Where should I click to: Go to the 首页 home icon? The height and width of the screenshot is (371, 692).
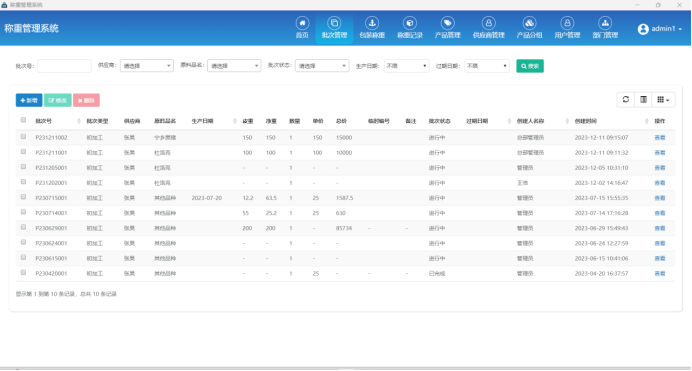click(x=302, y=23)
